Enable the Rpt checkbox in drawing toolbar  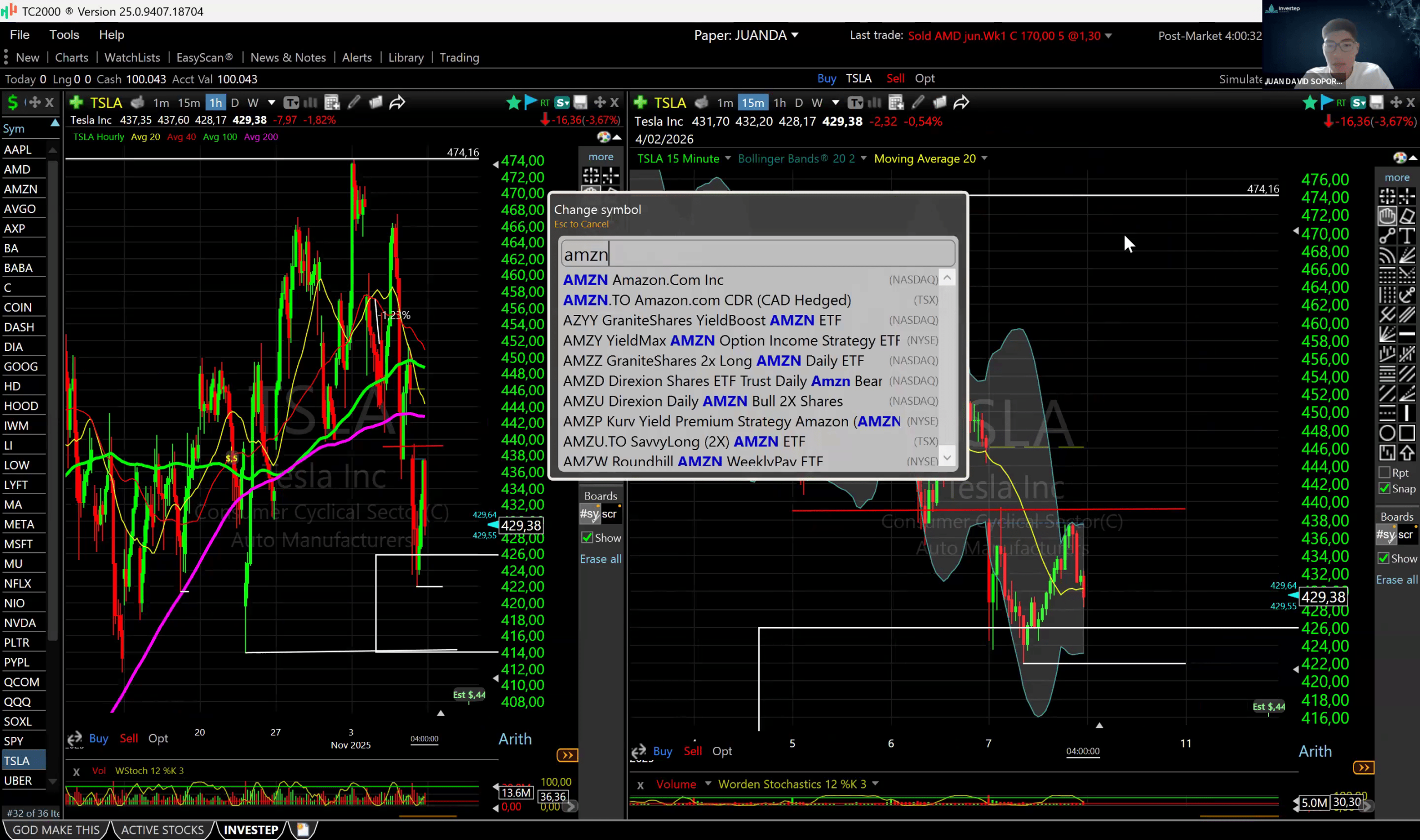(1385, 472)
